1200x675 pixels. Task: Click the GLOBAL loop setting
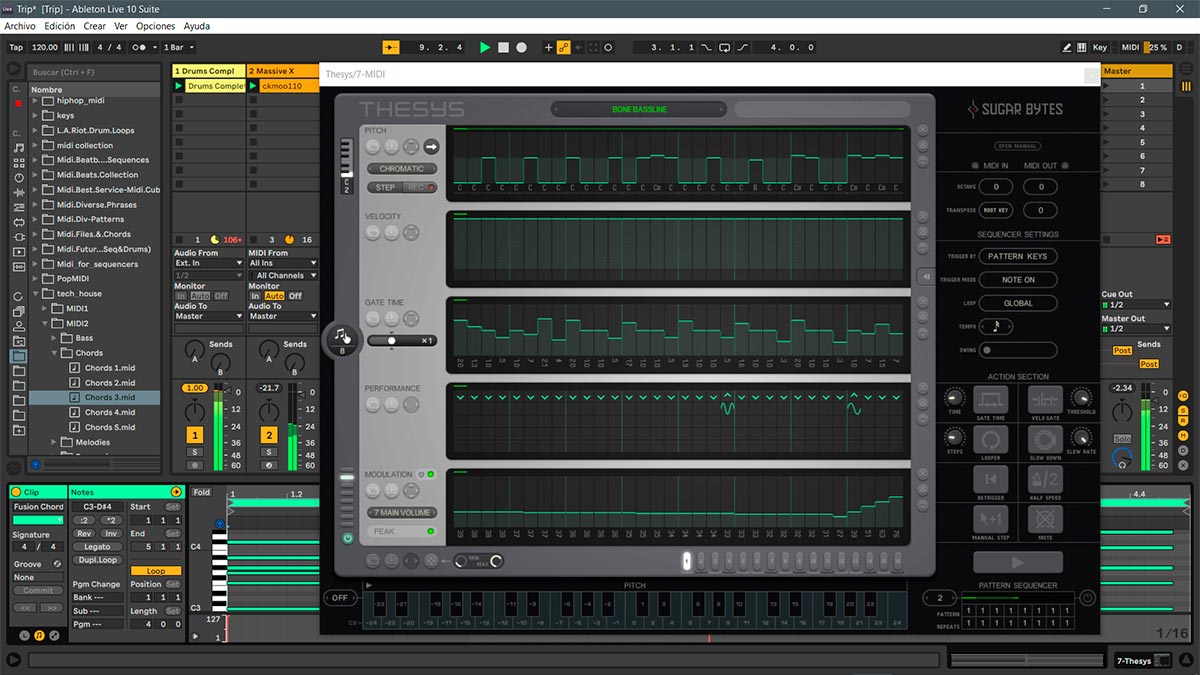[x=1018, y=303]
